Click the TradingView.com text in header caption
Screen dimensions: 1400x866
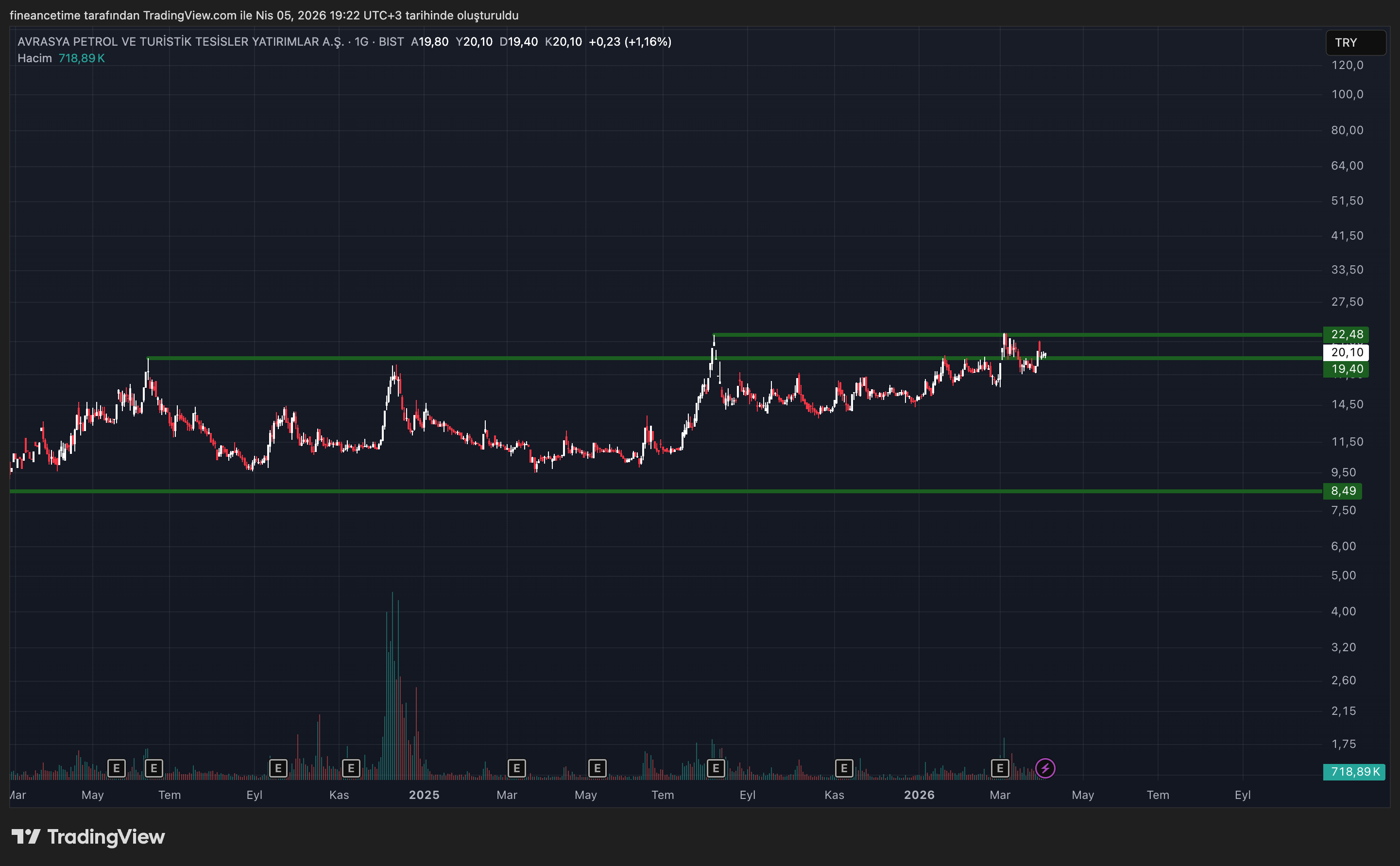coord(189,16)
